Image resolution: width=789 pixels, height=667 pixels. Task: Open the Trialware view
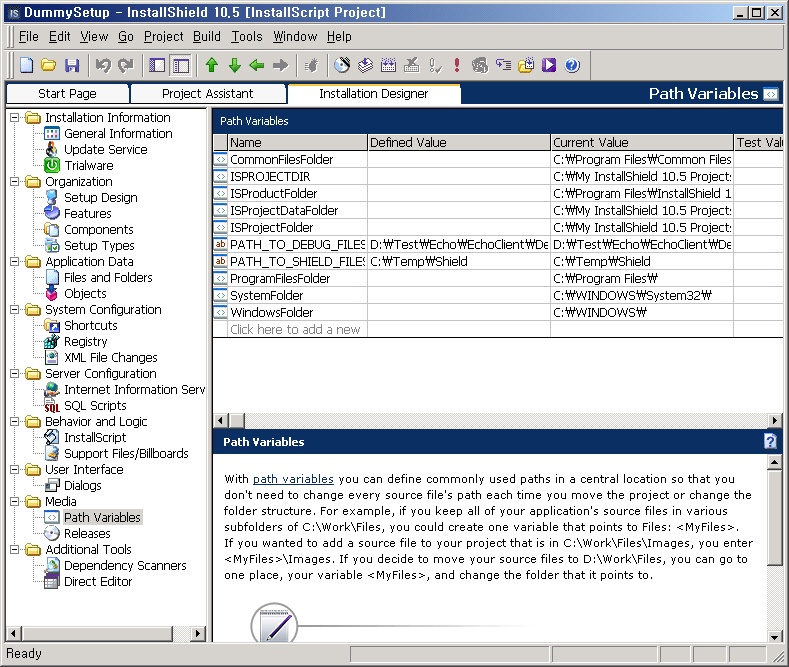[89, 166]
